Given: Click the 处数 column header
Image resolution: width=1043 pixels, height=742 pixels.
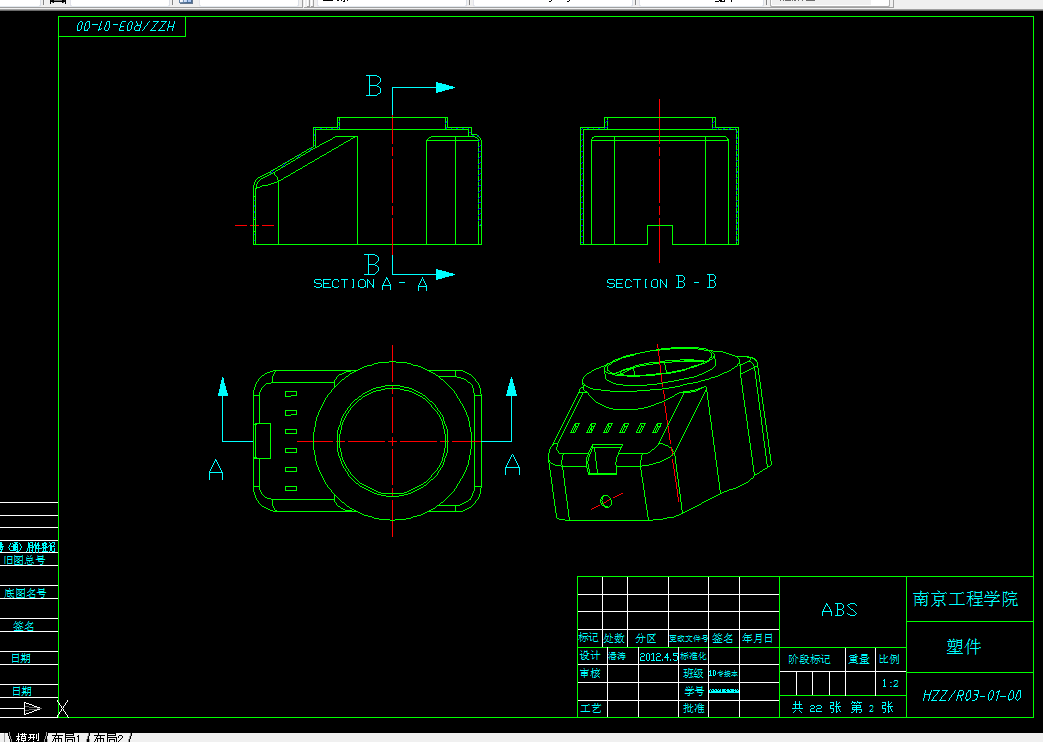Looking at the screenshot, I should (x=614, y=638).
